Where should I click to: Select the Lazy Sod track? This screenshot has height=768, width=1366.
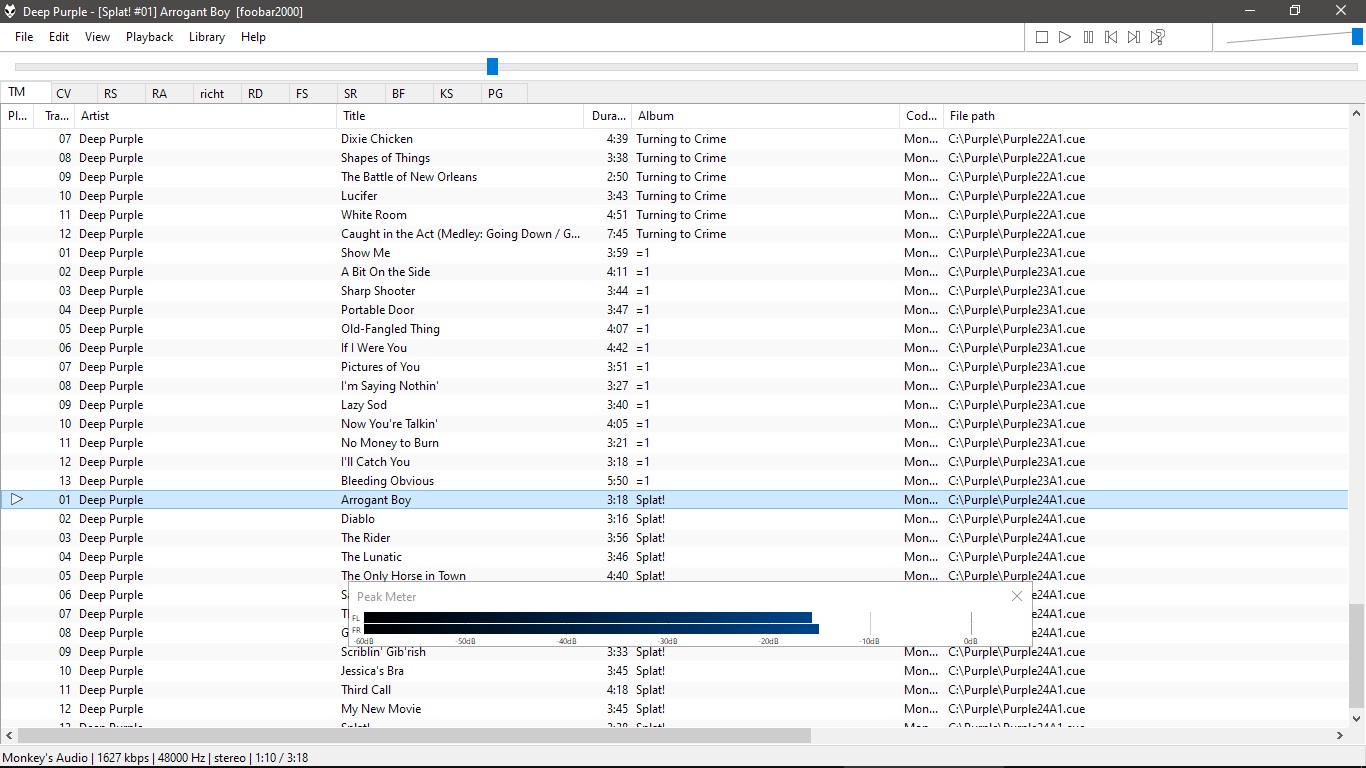[x=674, y=405]
